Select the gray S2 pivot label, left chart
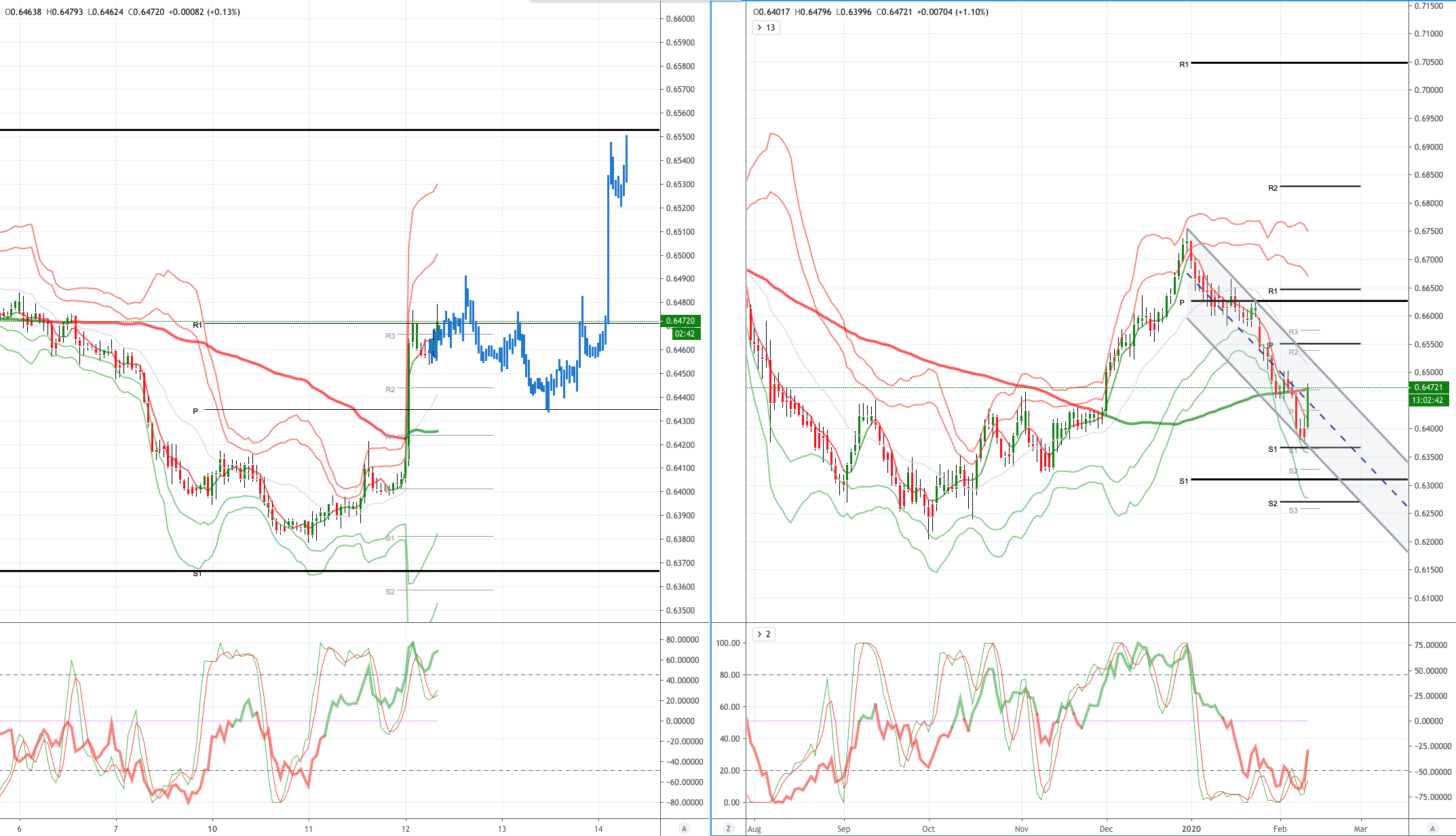This screenshot has width=1456, height=836. click(390, 592)
